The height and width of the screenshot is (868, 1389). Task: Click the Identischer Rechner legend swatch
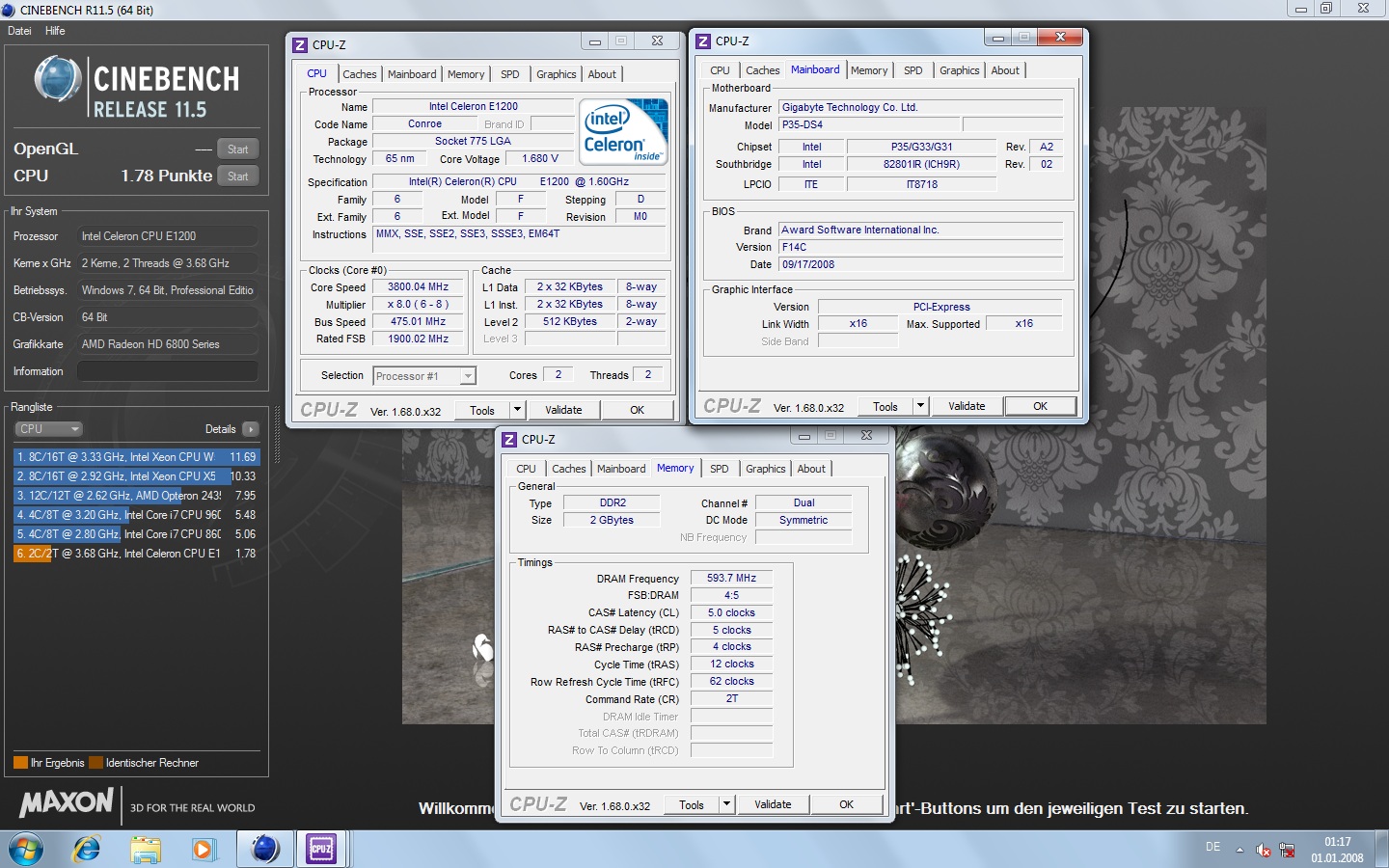95,763
